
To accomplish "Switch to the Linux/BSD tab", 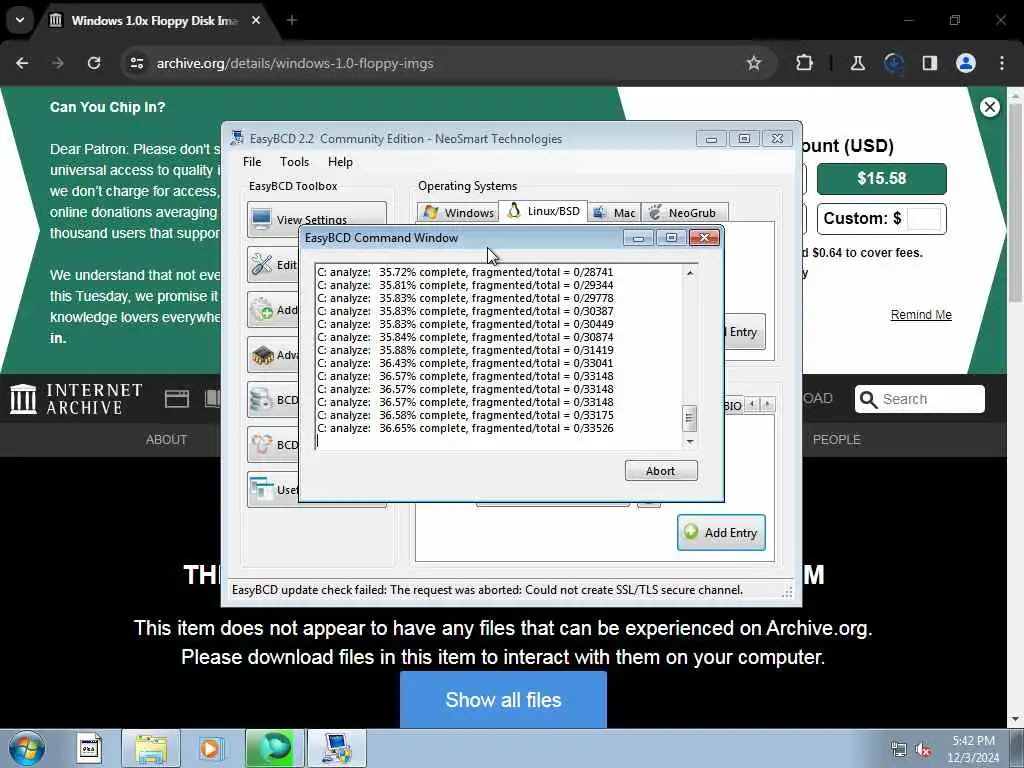I will (x=543, y=211).
